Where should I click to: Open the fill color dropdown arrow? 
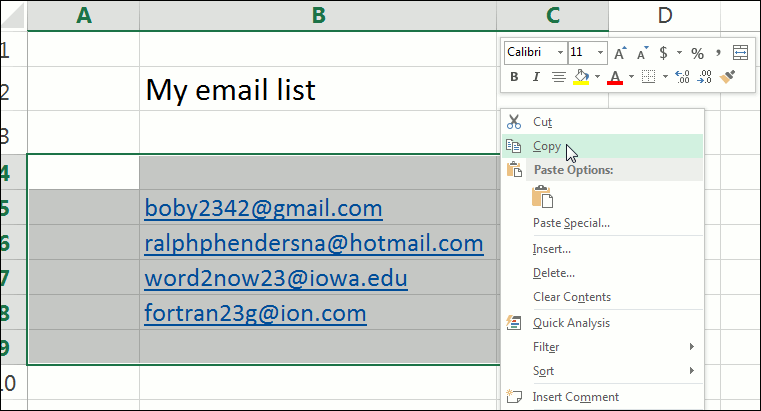[x=597, y=77]
